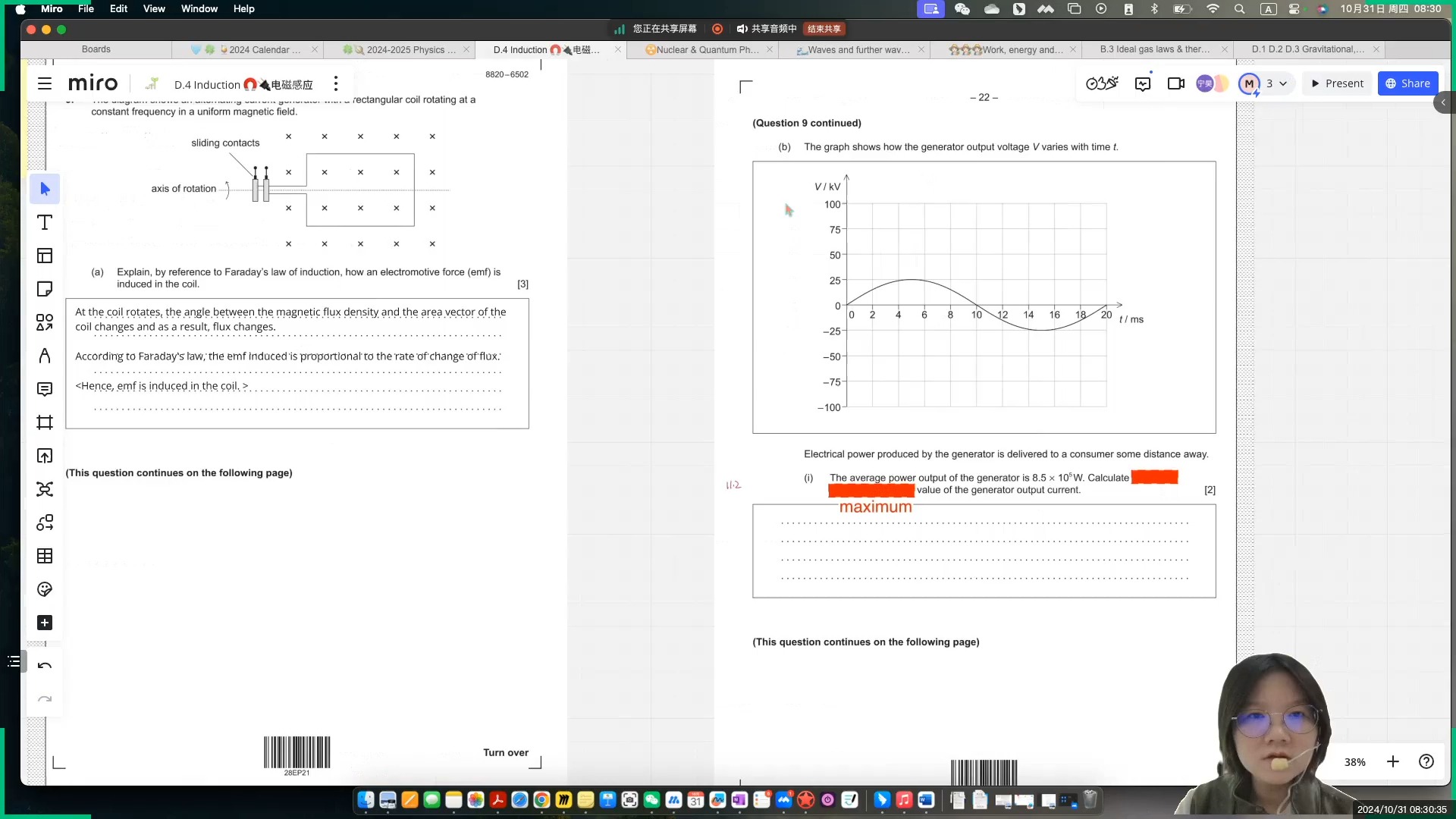
Task: Click the voltage-time graph on canvas
Action: coord(984,297)
